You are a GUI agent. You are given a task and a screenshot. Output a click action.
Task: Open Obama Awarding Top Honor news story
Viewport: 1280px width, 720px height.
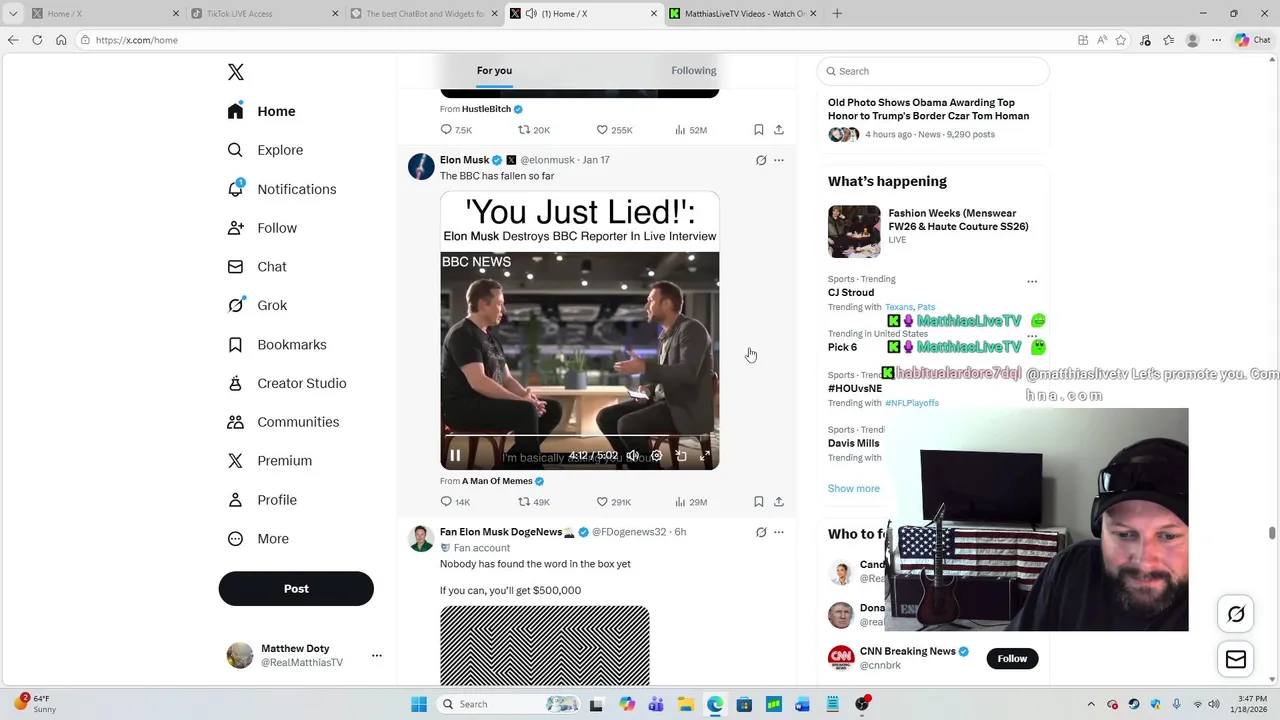point(928,109)
